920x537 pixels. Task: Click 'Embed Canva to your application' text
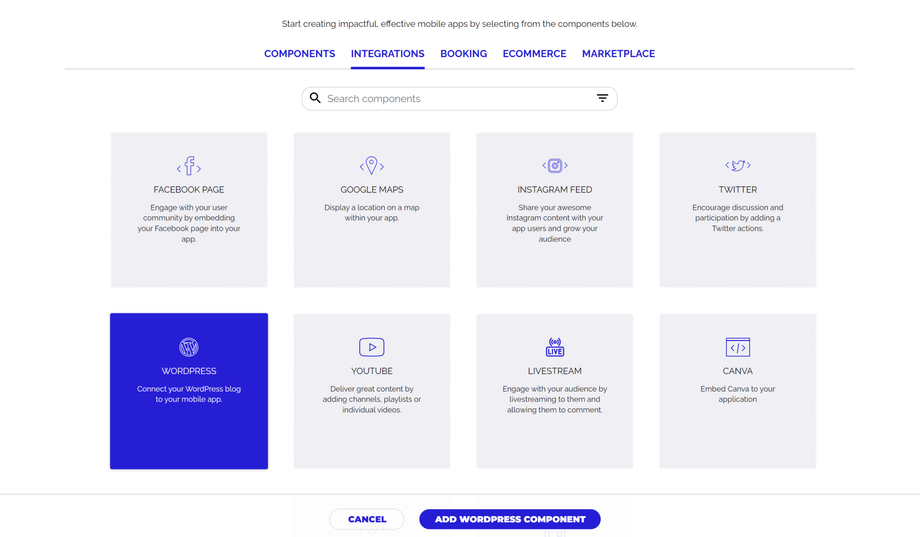pyautogui.click(x=738, y=394)
